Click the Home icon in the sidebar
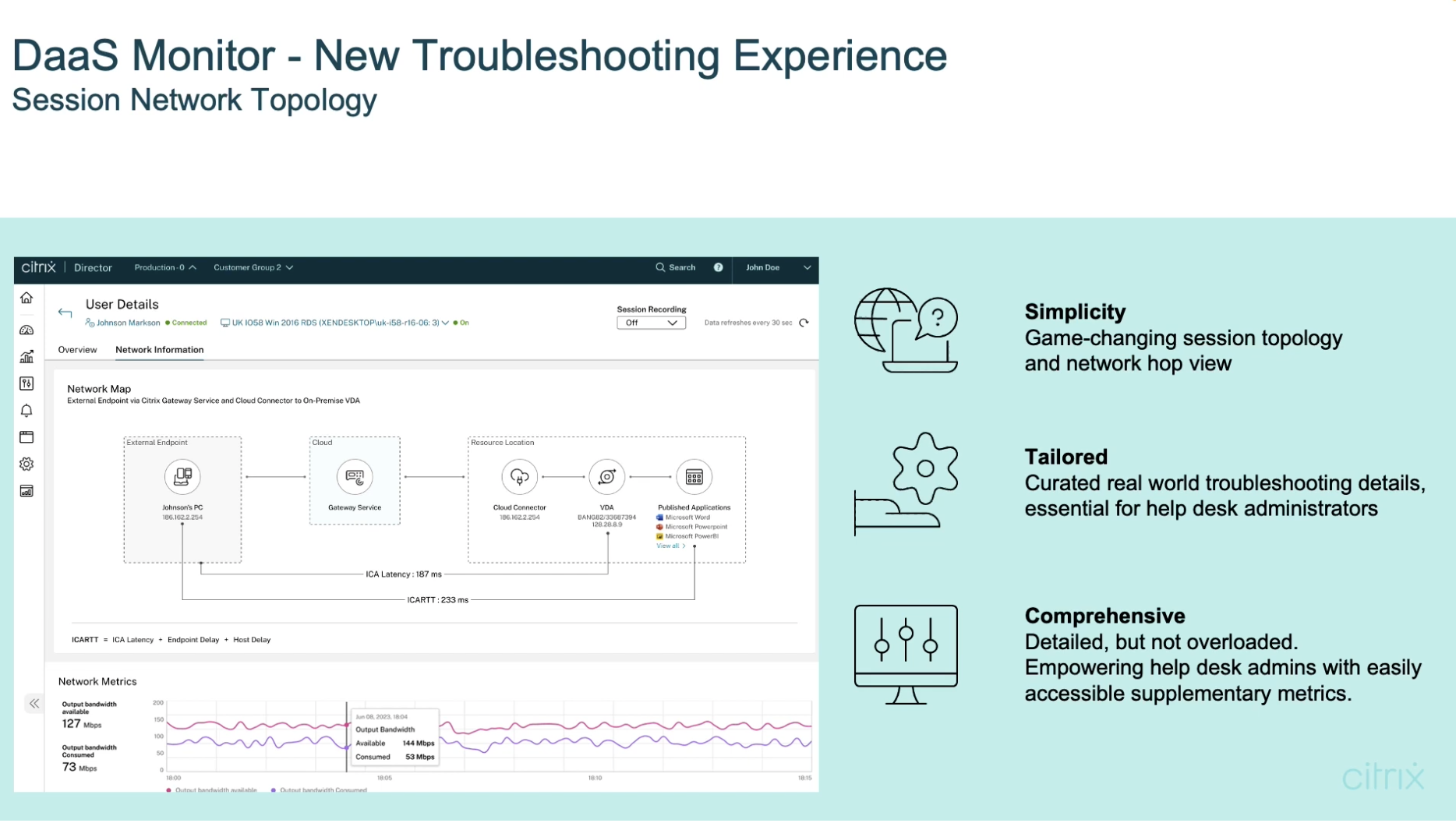1456x823 pixels. [27, 298]
